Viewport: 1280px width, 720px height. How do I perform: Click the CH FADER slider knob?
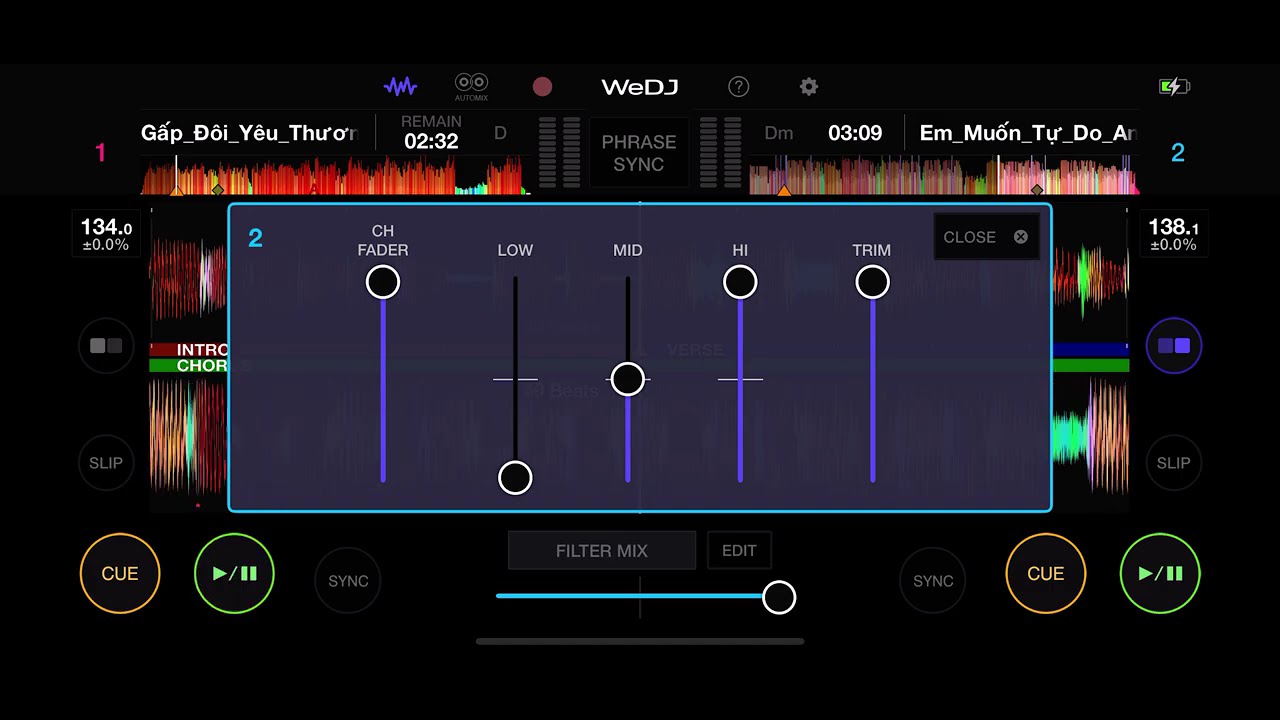coord(383,282)
